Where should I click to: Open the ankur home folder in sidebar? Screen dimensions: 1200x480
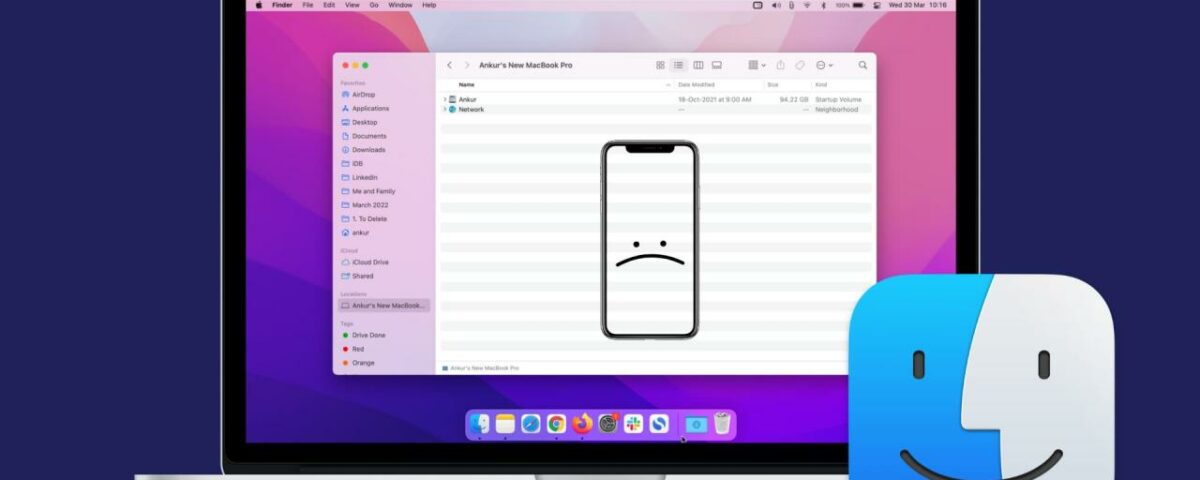coord(355,232)
